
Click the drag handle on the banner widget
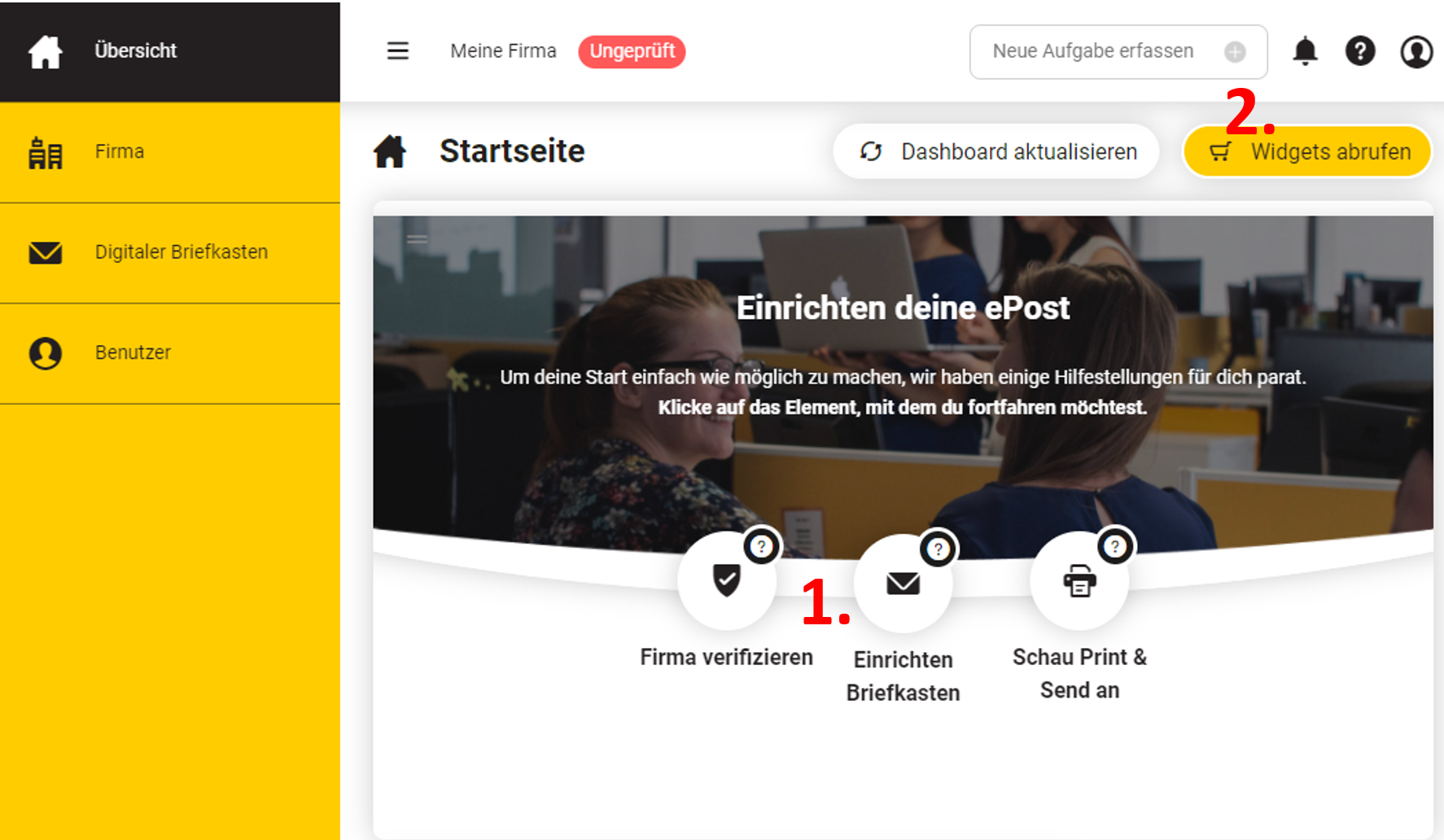[x=418, y=239]
